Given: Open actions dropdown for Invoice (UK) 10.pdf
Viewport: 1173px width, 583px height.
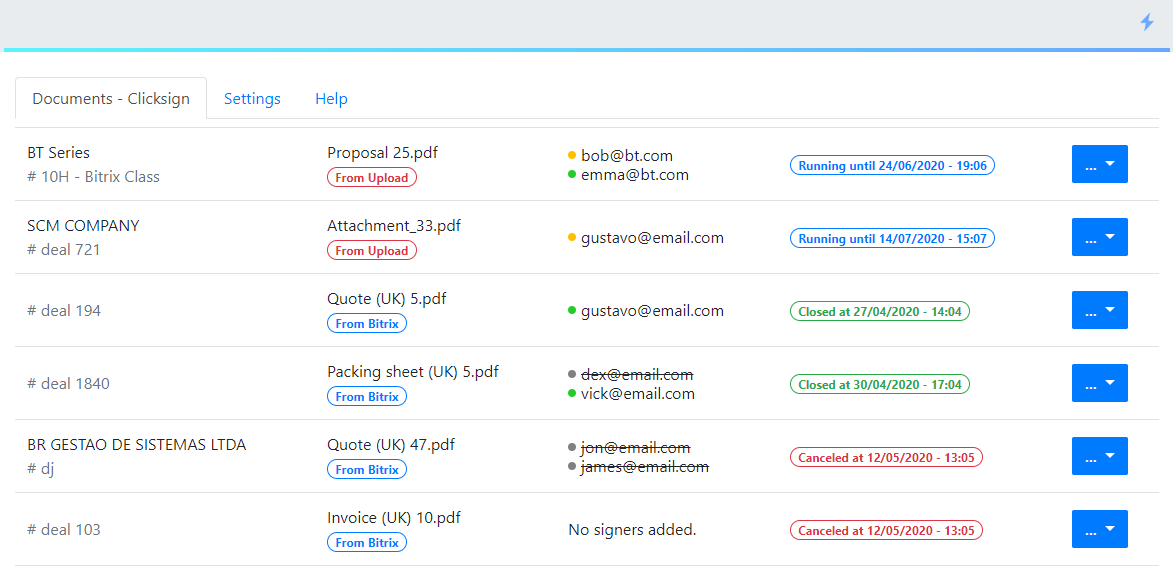Looking at the screenshot, I should pyautogui.click(x=1099, y=529).
